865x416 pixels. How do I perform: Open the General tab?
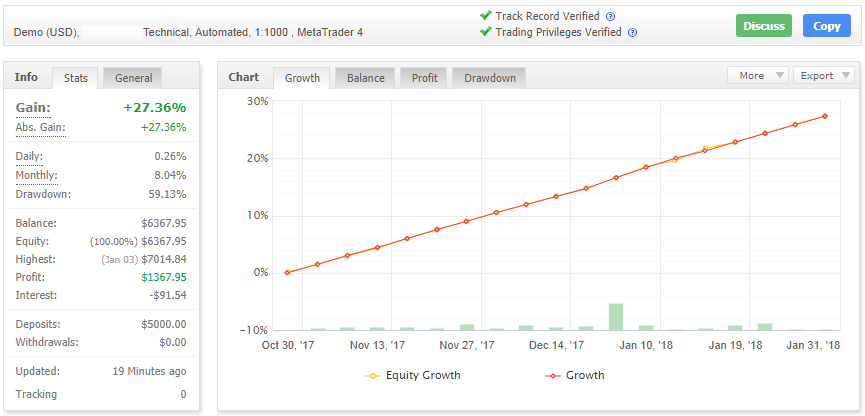coord(133,78)
